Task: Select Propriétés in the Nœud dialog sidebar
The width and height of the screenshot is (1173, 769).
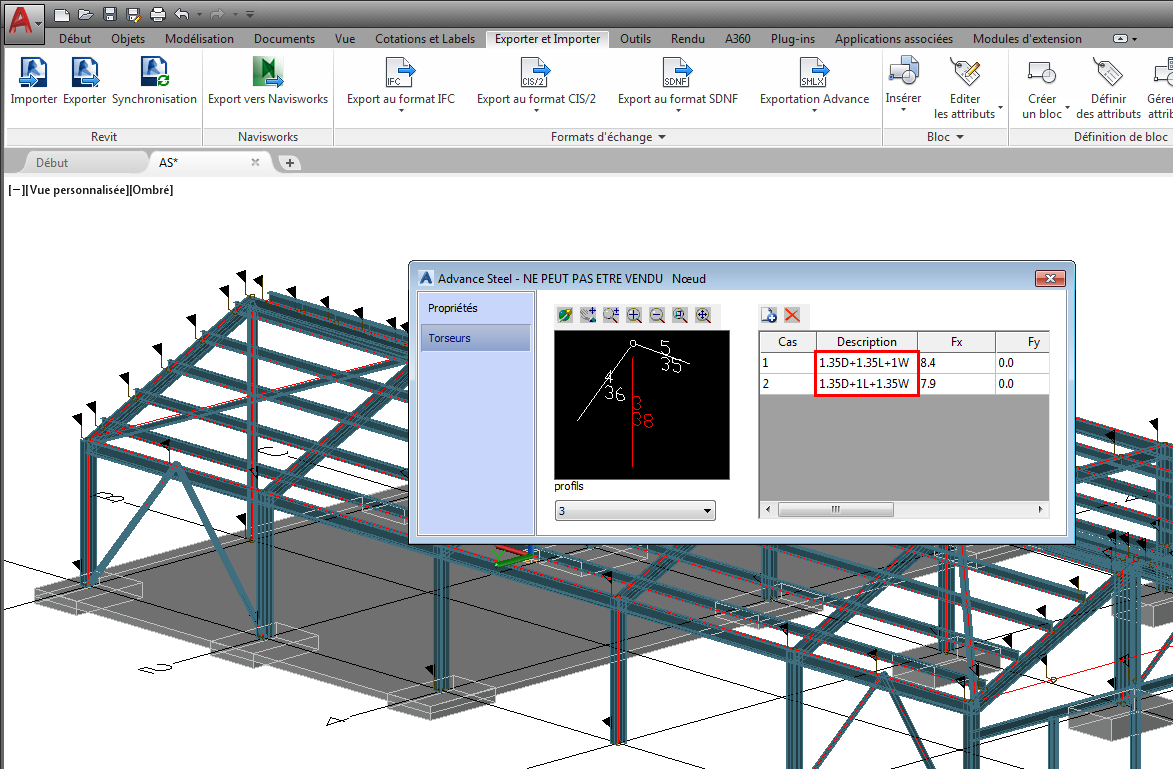Action: click(475, 308)
